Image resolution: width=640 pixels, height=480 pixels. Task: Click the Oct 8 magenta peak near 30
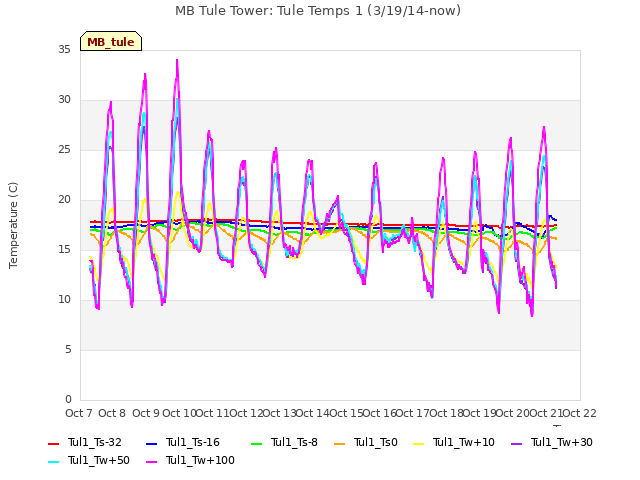(x=111, y=102)
